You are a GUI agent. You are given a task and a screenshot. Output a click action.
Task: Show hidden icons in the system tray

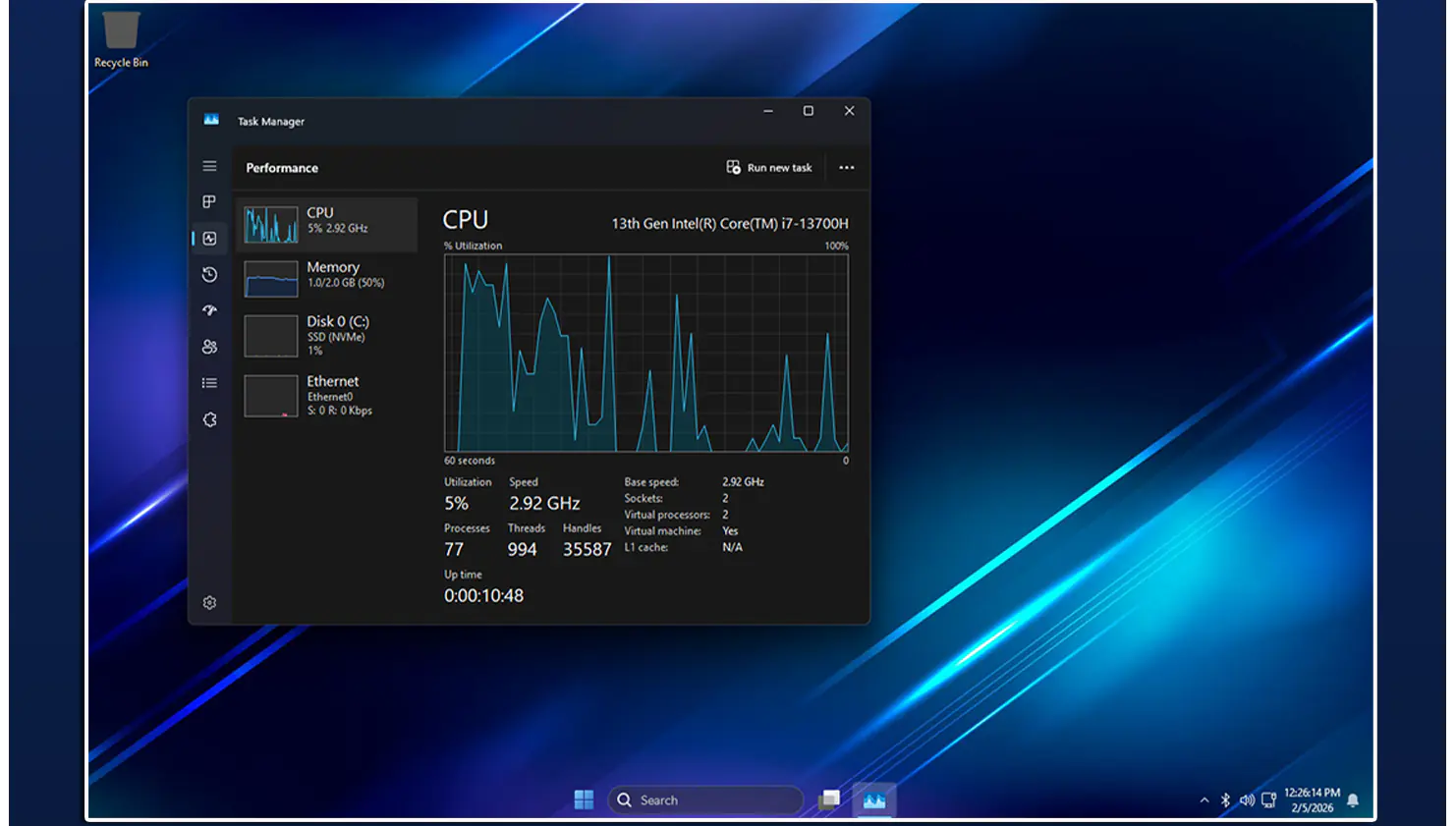click(x=1204, y=800)
